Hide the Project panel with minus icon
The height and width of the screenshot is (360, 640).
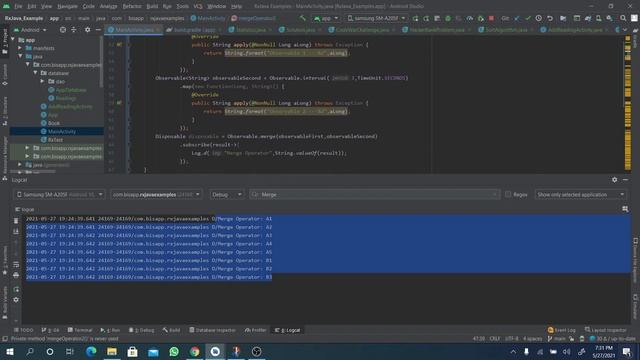coord(98,30)
